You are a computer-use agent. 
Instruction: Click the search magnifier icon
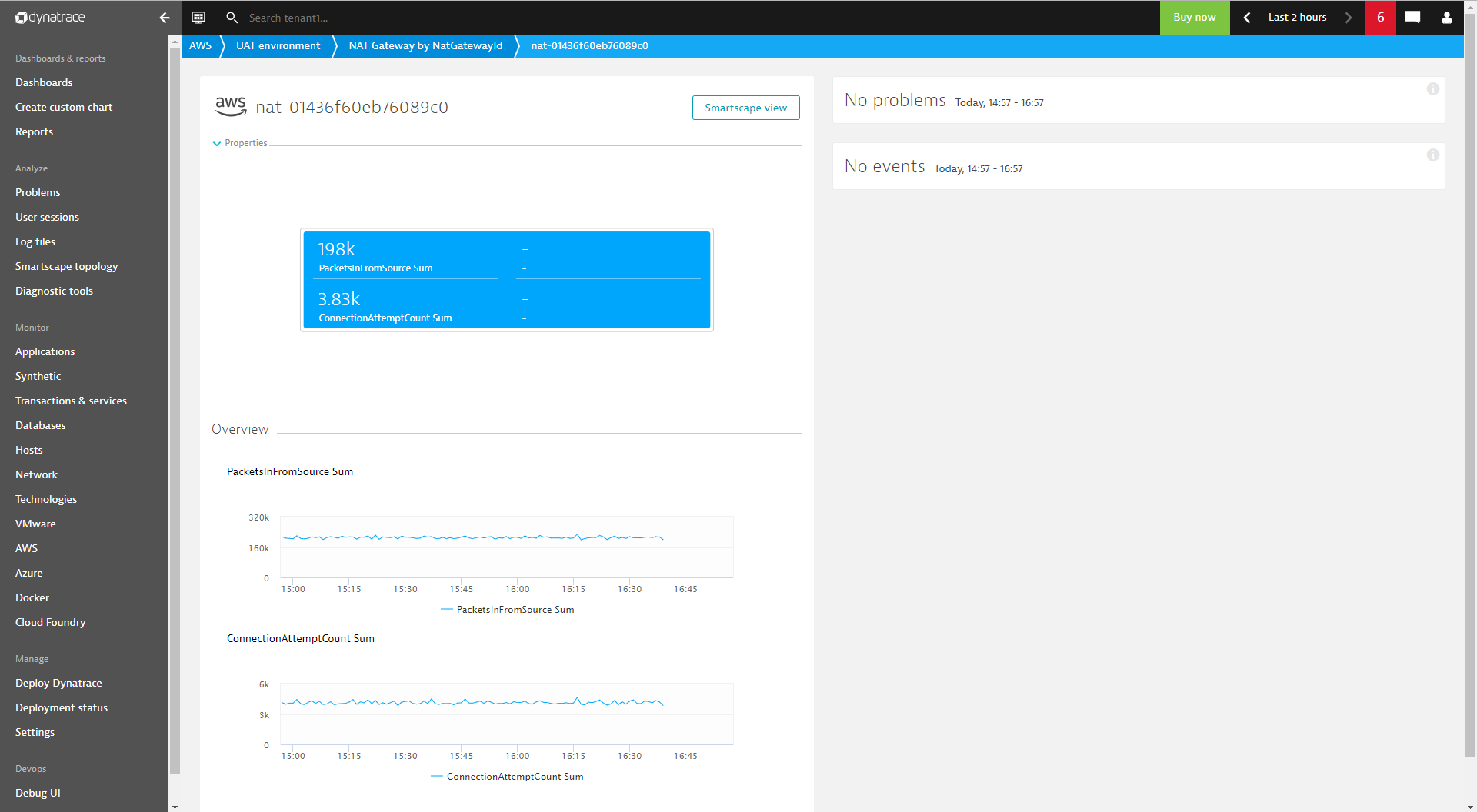[232, 17]
